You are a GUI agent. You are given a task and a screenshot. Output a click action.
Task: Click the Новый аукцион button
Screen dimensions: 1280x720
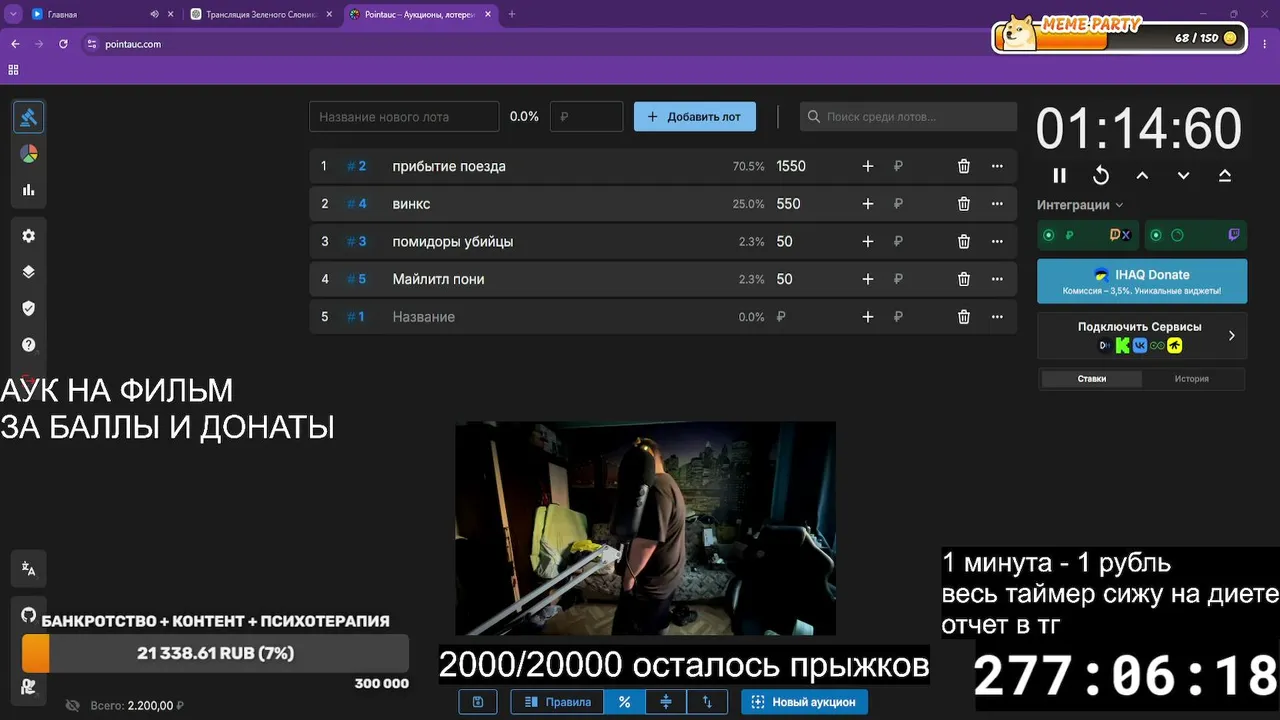coord(805,702)
